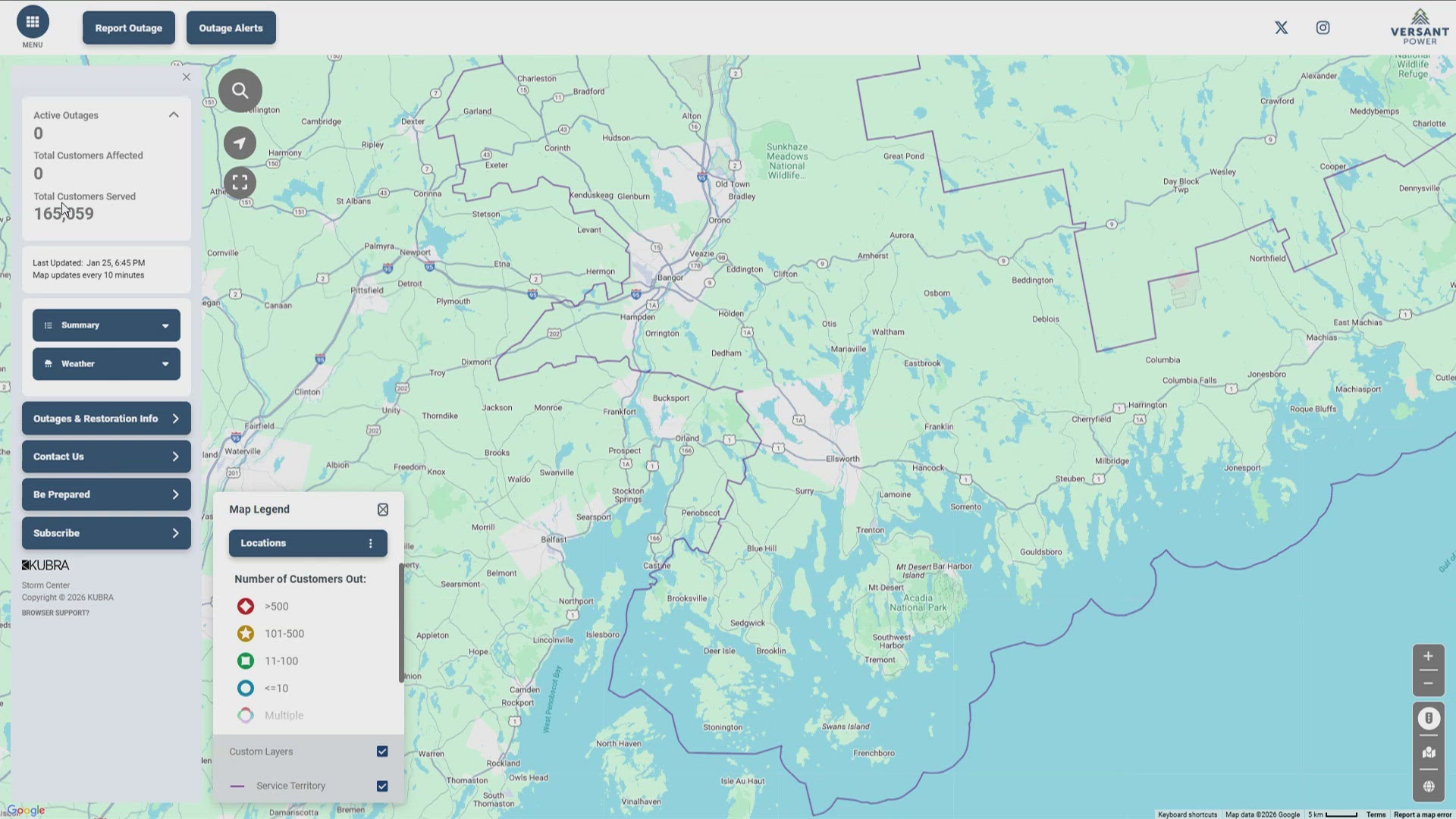Visit Versant Power's Instagram page
Viewport: 1456px width, 819px height.
(x=1323, y=27)
